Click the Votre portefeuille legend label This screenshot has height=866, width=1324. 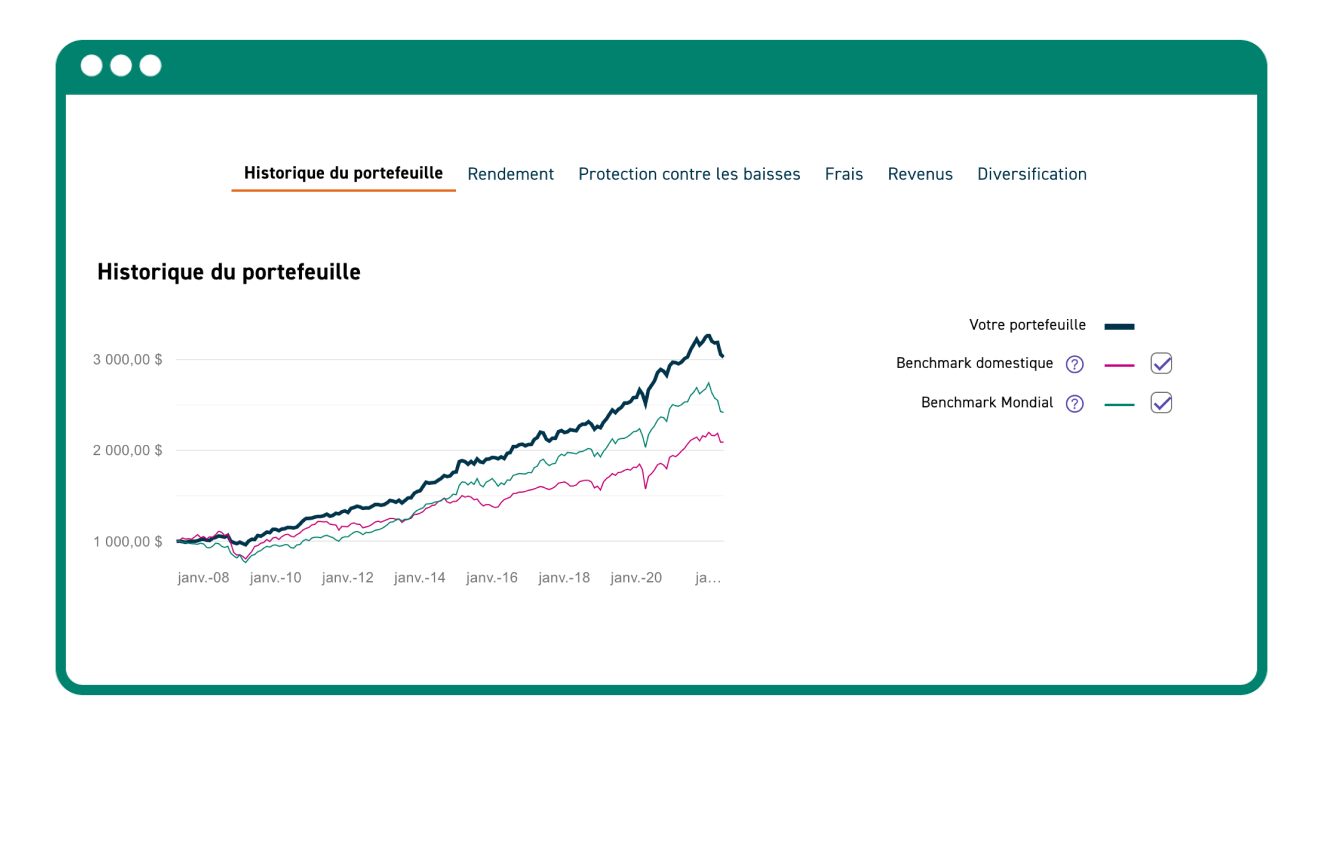pyautogui.click(x=1027, y=325)
